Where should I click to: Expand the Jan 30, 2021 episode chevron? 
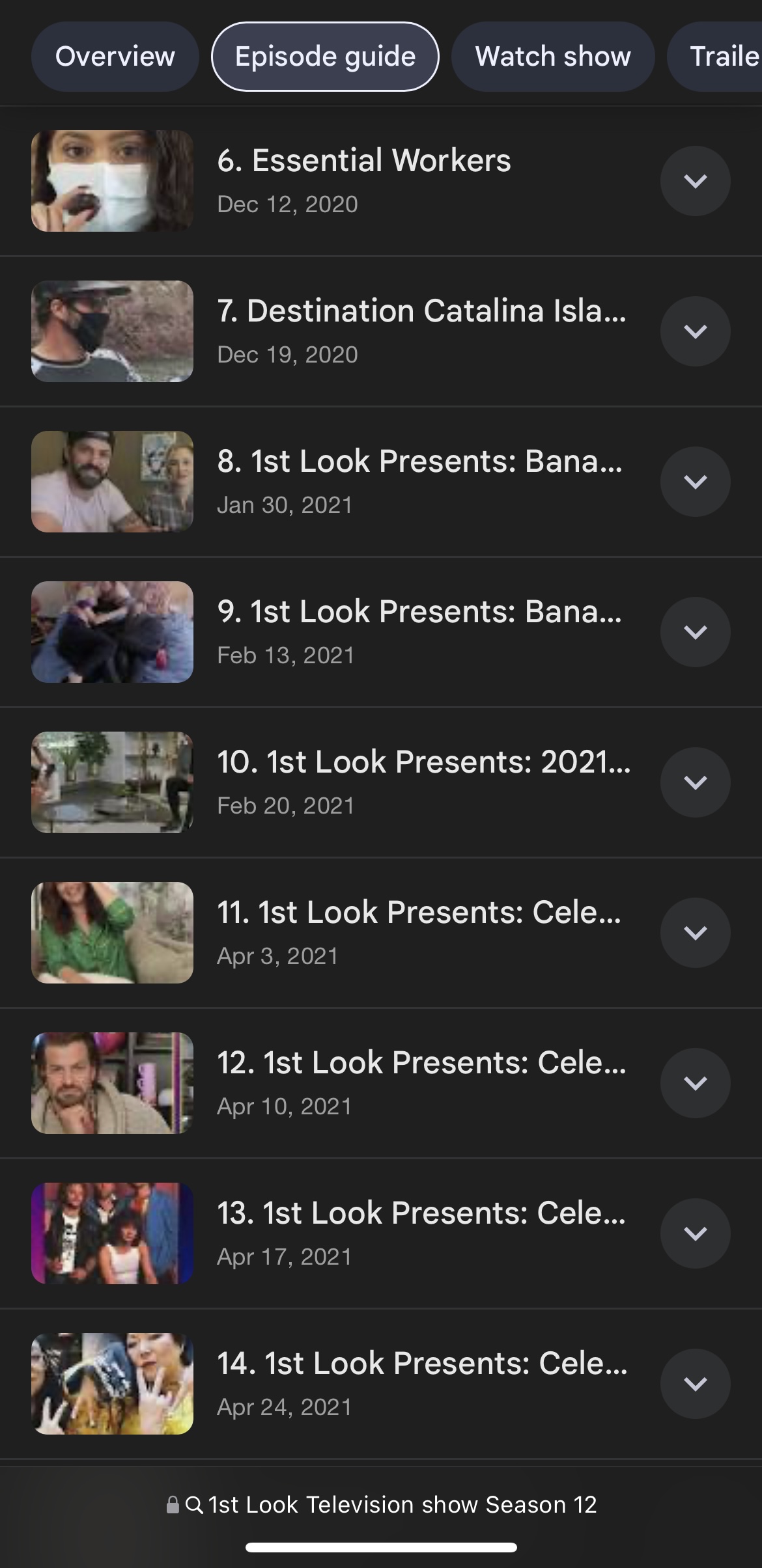click(695, 482)
